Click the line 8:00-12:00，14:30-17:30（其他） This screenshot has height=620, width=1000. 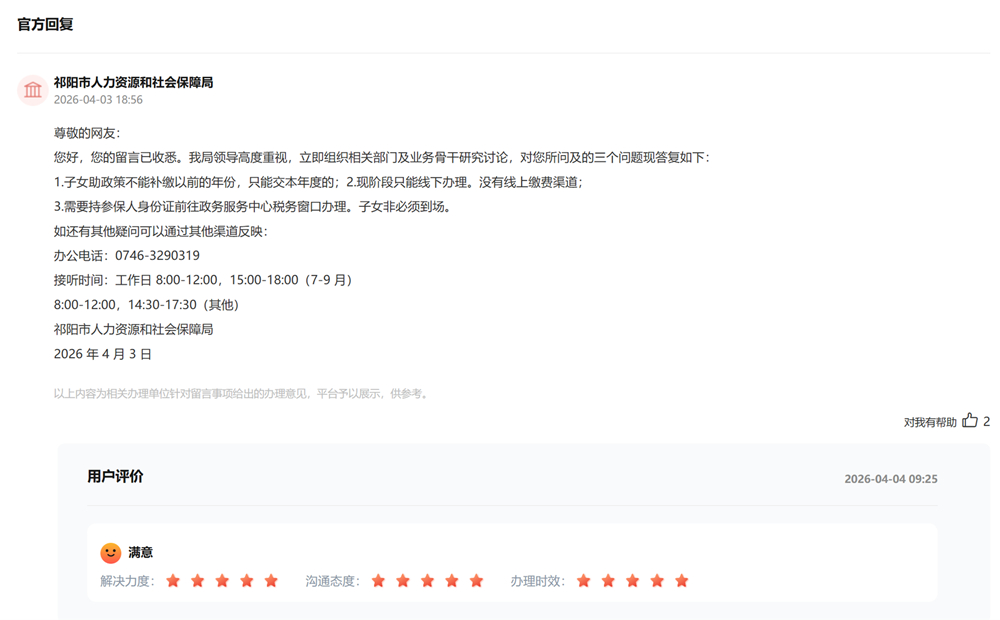pos(146,305)
